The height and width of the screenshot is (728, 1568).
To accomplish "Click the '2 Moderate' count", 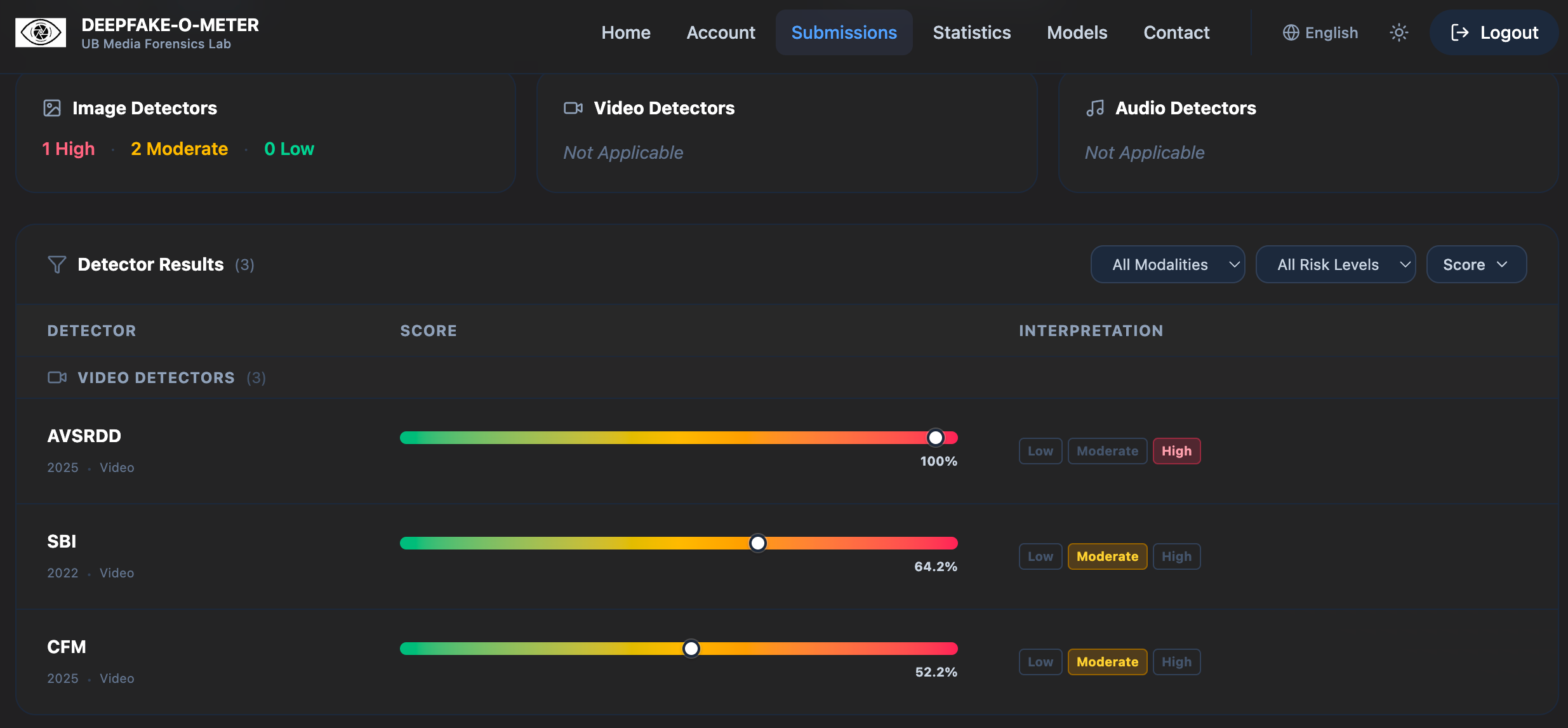I will pyautogui.click(x=179, y=149).
